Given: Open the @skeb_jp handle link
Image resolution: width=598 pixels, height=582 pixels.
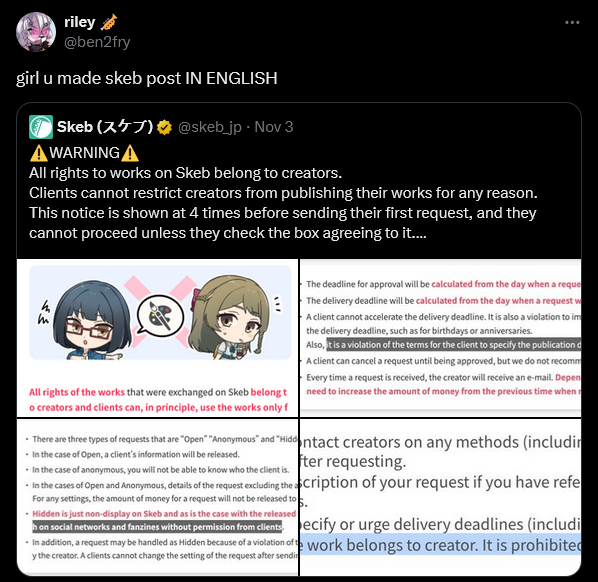Looking at the screenshot, I should click(210, 127).
